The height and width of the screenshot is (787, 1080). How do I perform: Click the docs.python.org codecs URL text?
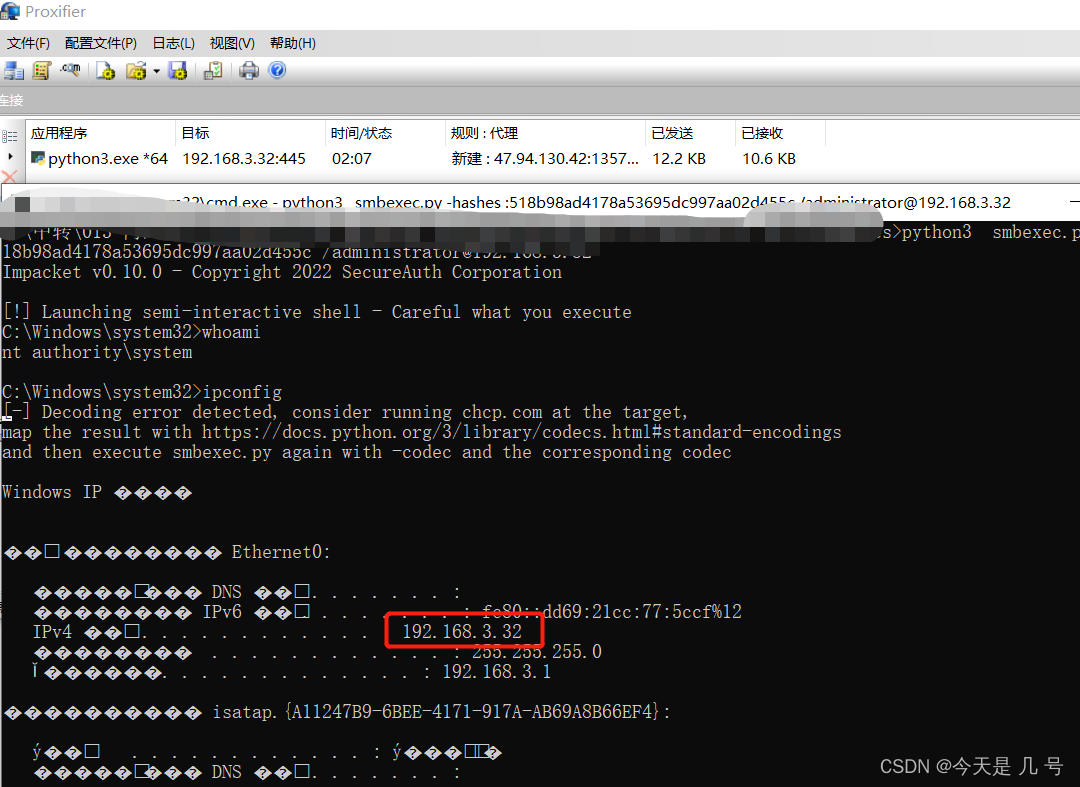[x=521, y=432]
